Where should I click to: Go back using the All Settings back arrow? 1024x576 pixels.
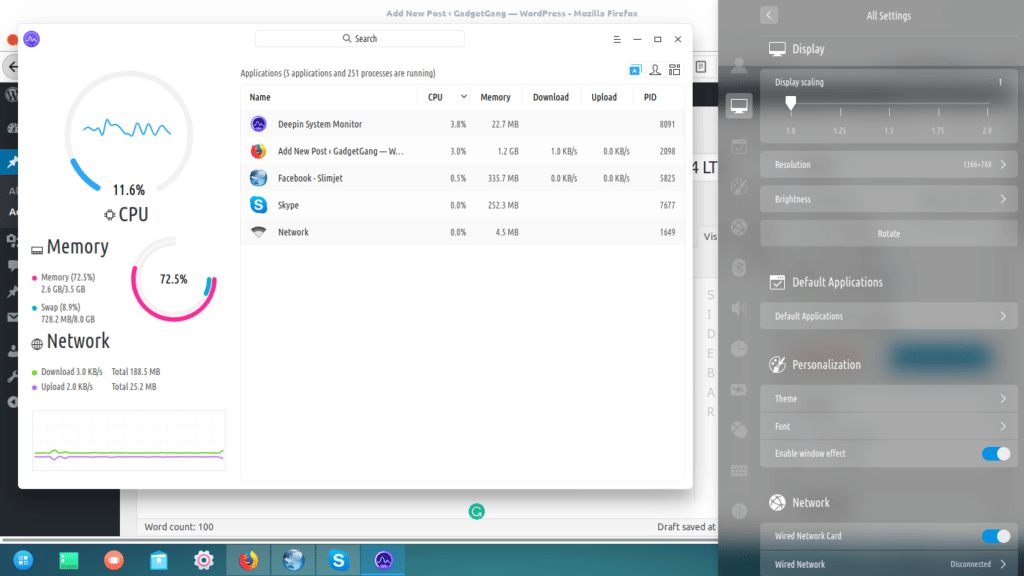click(769, 15)
